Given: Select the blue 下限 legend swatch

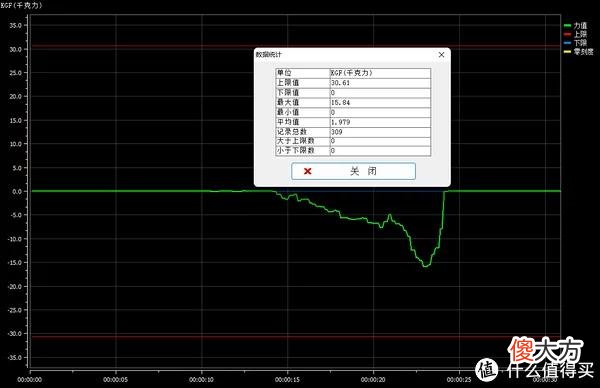Looking at the screenshot, I should [567, 43].
